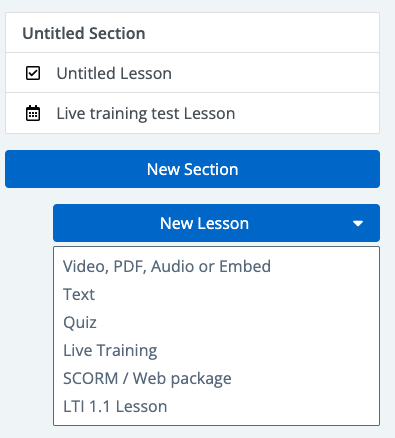Click the calendar icon beside Live training test Lesson
This screenshot has height=438, width=395.
[x=33, y=113]
